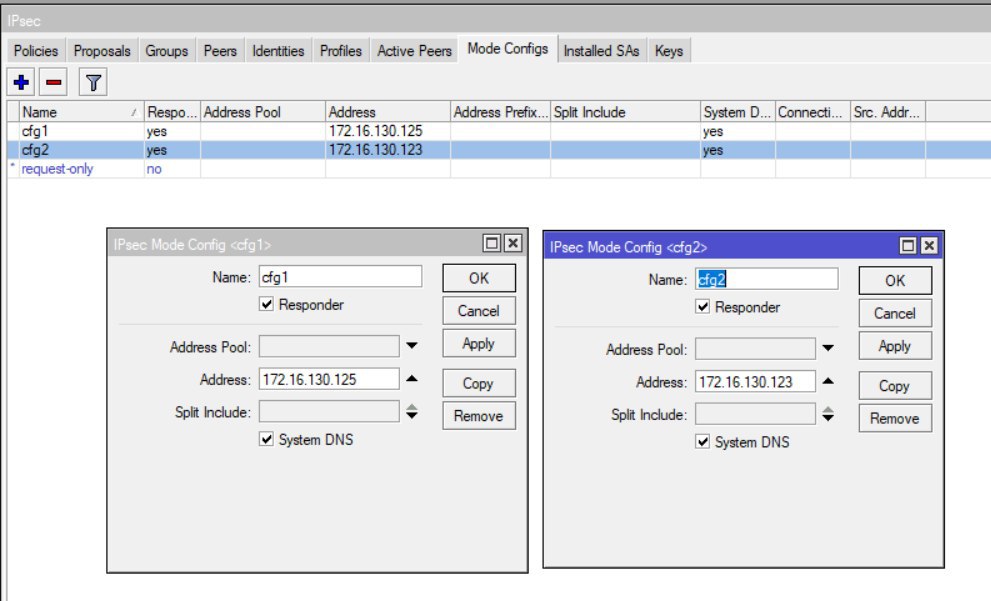Click Address field showing 172.16.130.123 in cfg2 dialog

coord(755,382)
